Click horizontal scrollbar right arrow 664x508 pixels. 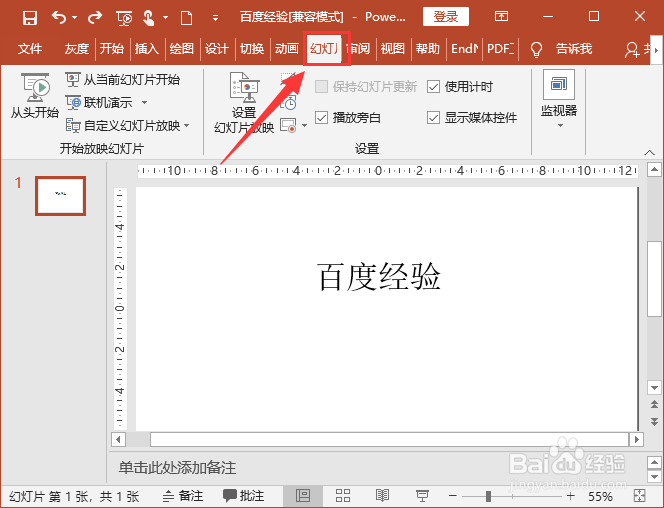[636, 439]
